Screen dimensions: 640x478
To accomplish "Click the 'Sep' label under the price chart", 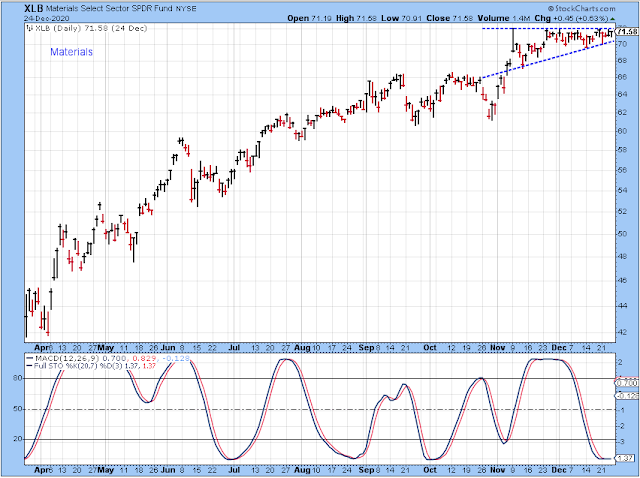I will 366,348.
